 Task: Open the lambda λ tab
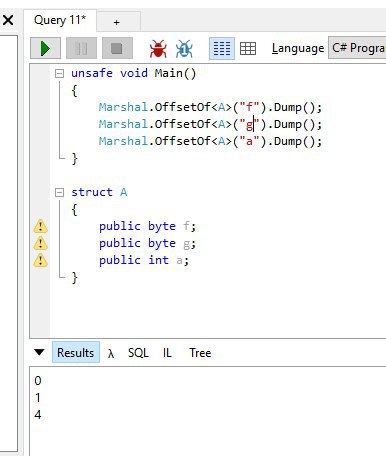(x=111, y=353)
